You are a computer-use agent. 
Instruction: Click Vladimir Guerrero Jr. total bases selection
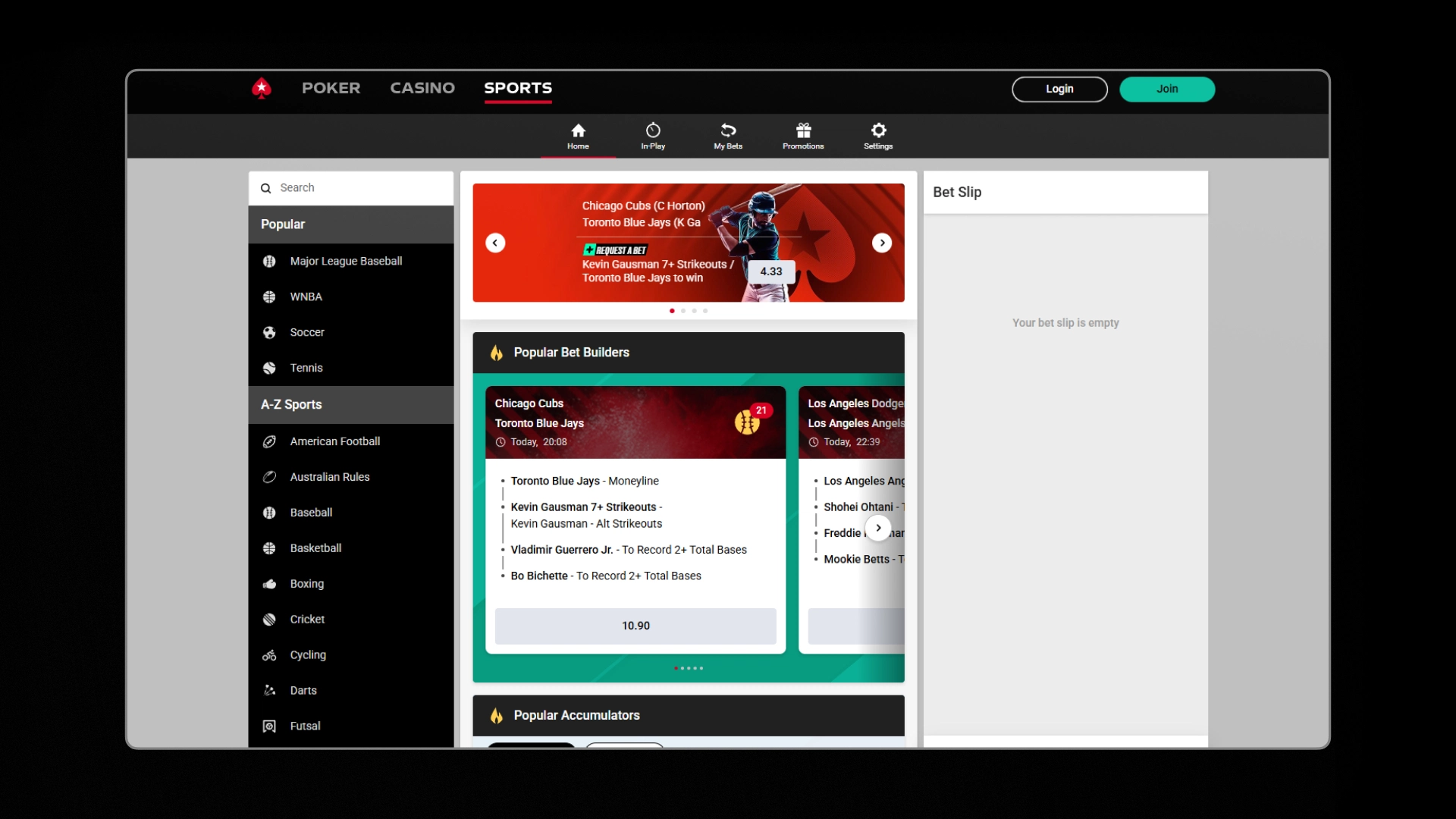[x=629, y=551]
